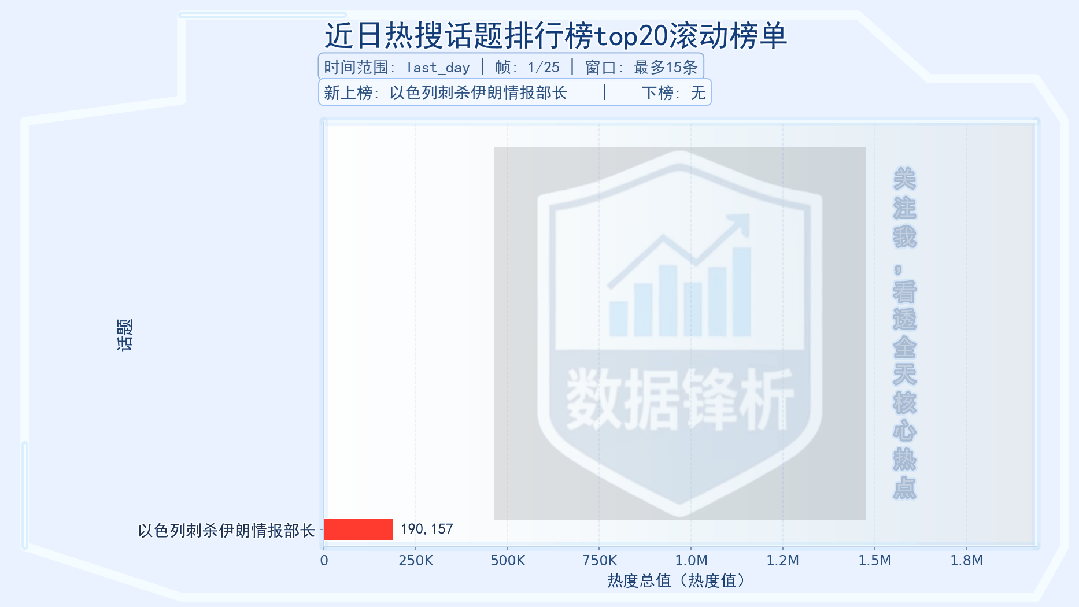Click the x-axis tick label 750K
The height and width of the screenshot is (607, 1079).
point(599,560)
